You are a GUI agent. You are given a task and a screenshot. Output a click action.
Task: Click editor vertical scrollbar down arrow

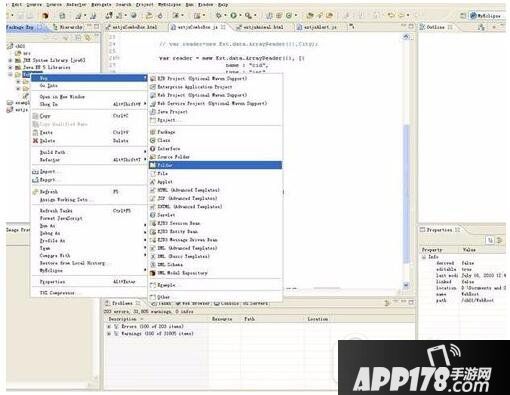[406, 285]
